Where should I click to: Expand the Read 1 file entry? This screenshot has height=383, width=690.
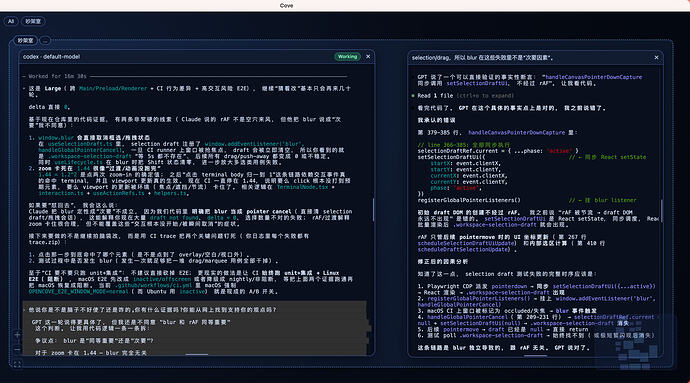tap(465, 96)
